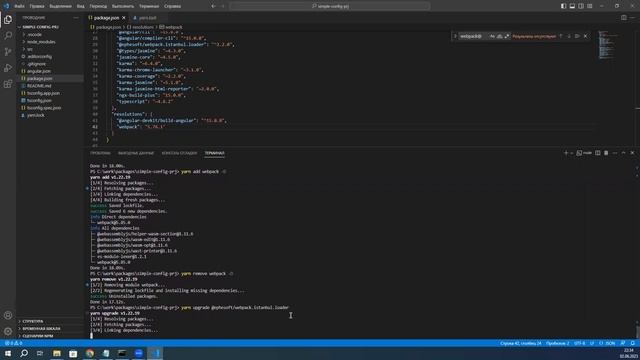Open Customize Layout icon in title bar

tap(590, 6)
